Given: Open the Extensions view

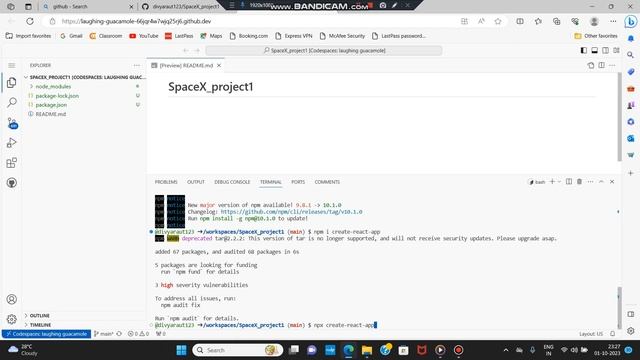Looking at the screenshot, I should (x=11, y=163).
